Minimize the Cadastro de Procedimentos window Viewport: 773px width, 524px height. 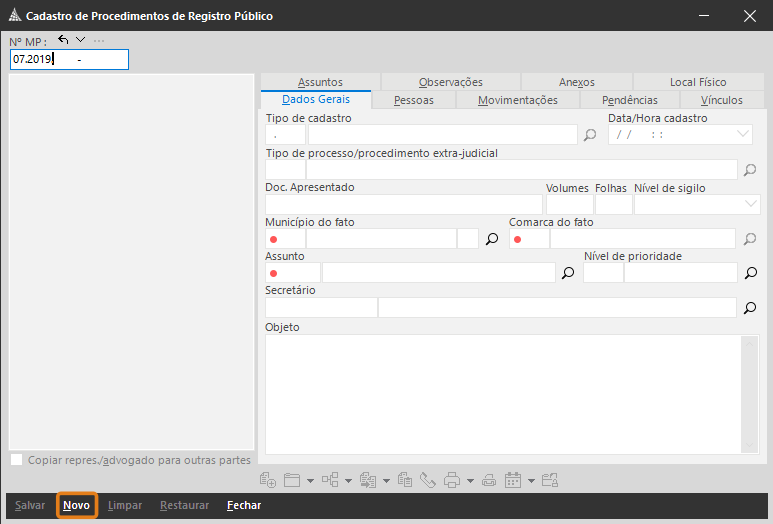click(x=704, y=16)
